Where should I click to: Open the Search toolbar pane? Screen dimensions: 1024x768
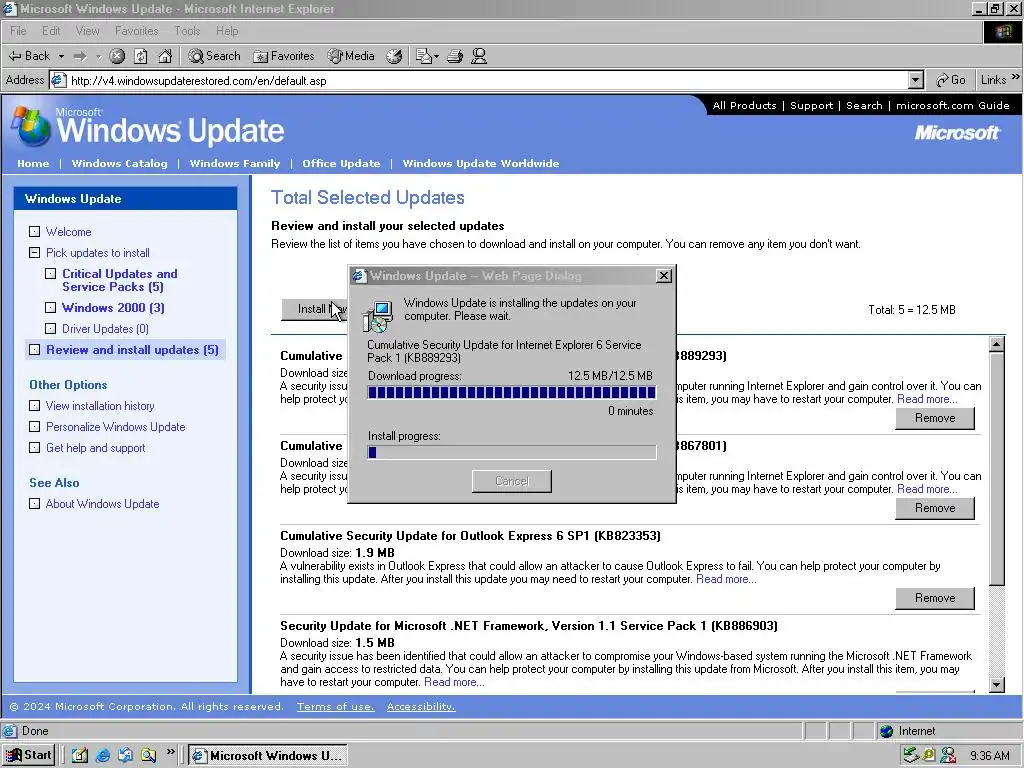pyautogui.click(x=214, y=56)
